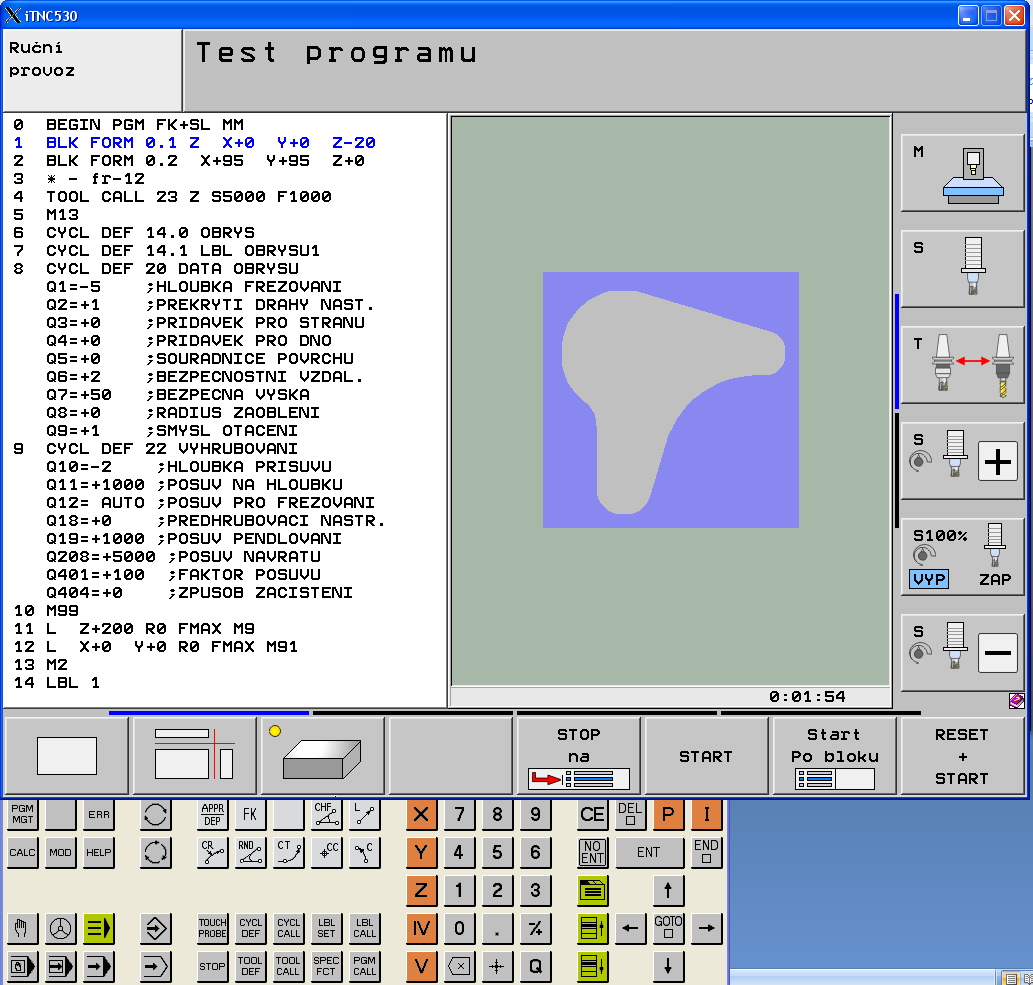This screenshot has height=985, width=1033.
Task: Click the HELP key
Action: 99,852
